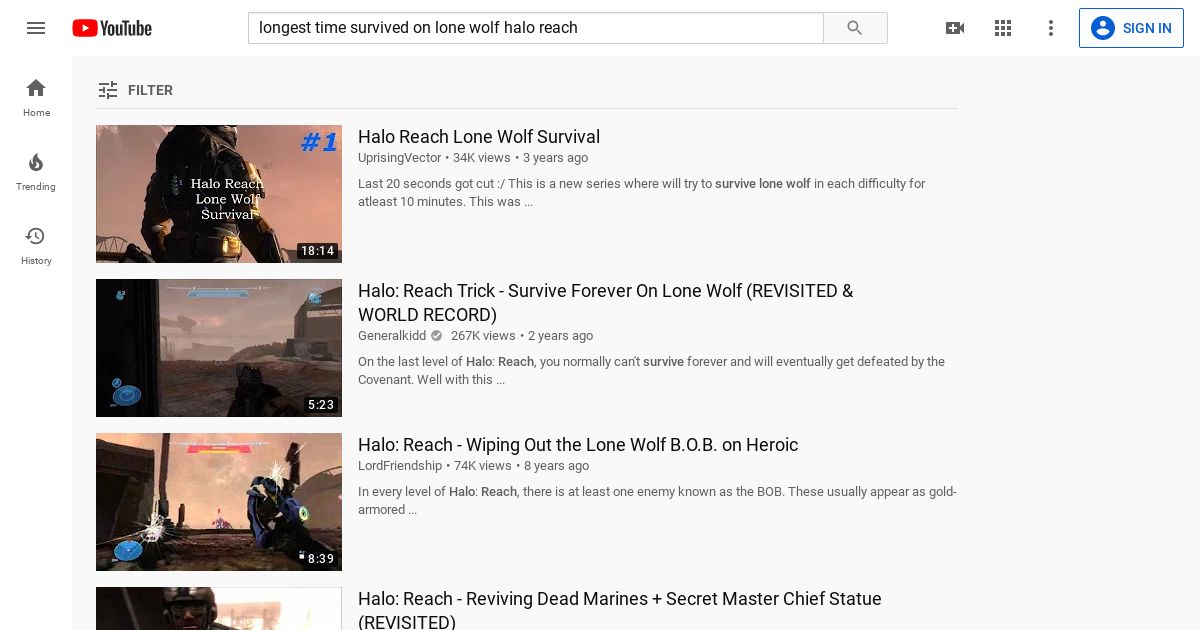
Task: Open Trending in the sidebar
Action: point(36,171)
